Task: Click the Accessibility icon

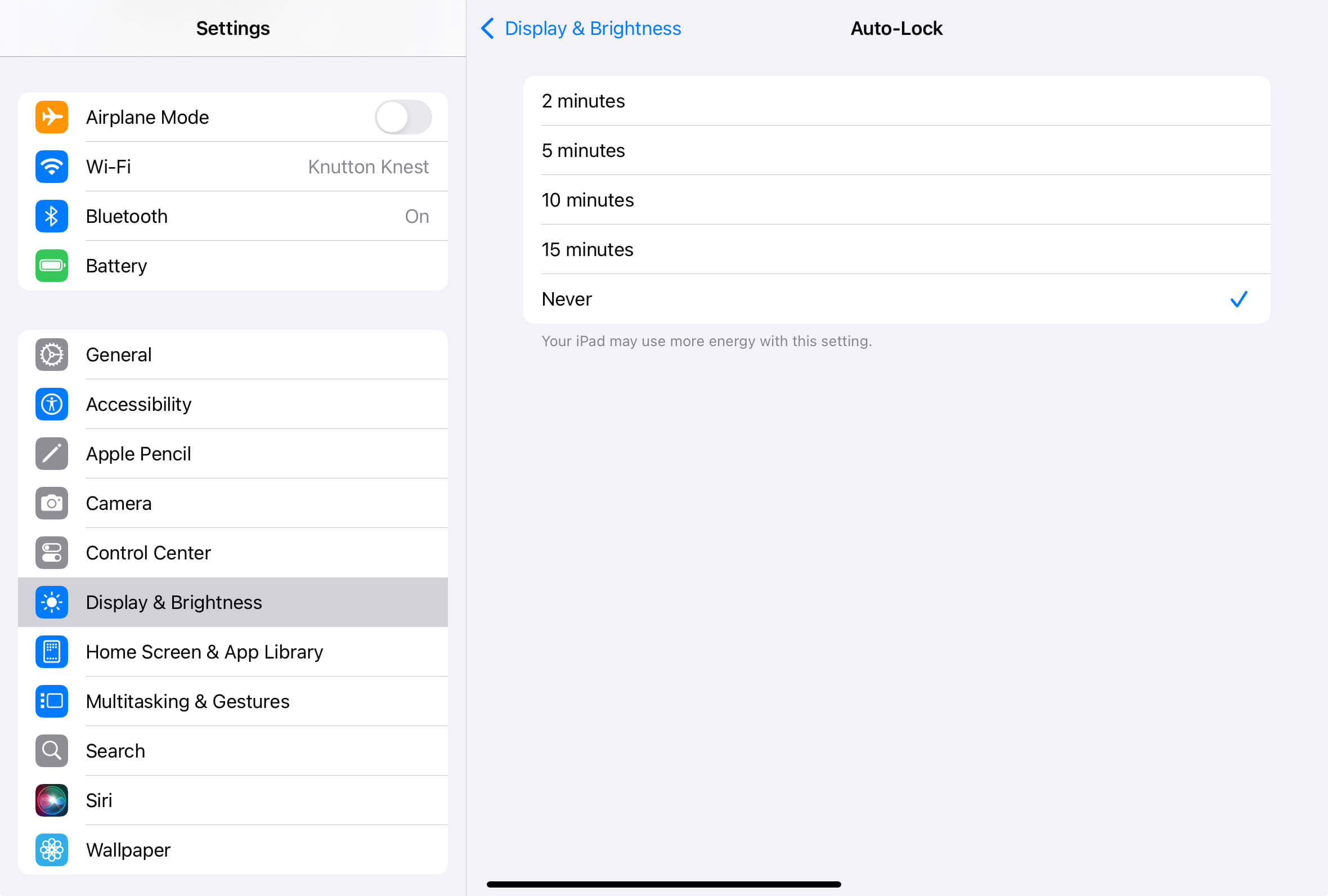Action: point(51,404)
